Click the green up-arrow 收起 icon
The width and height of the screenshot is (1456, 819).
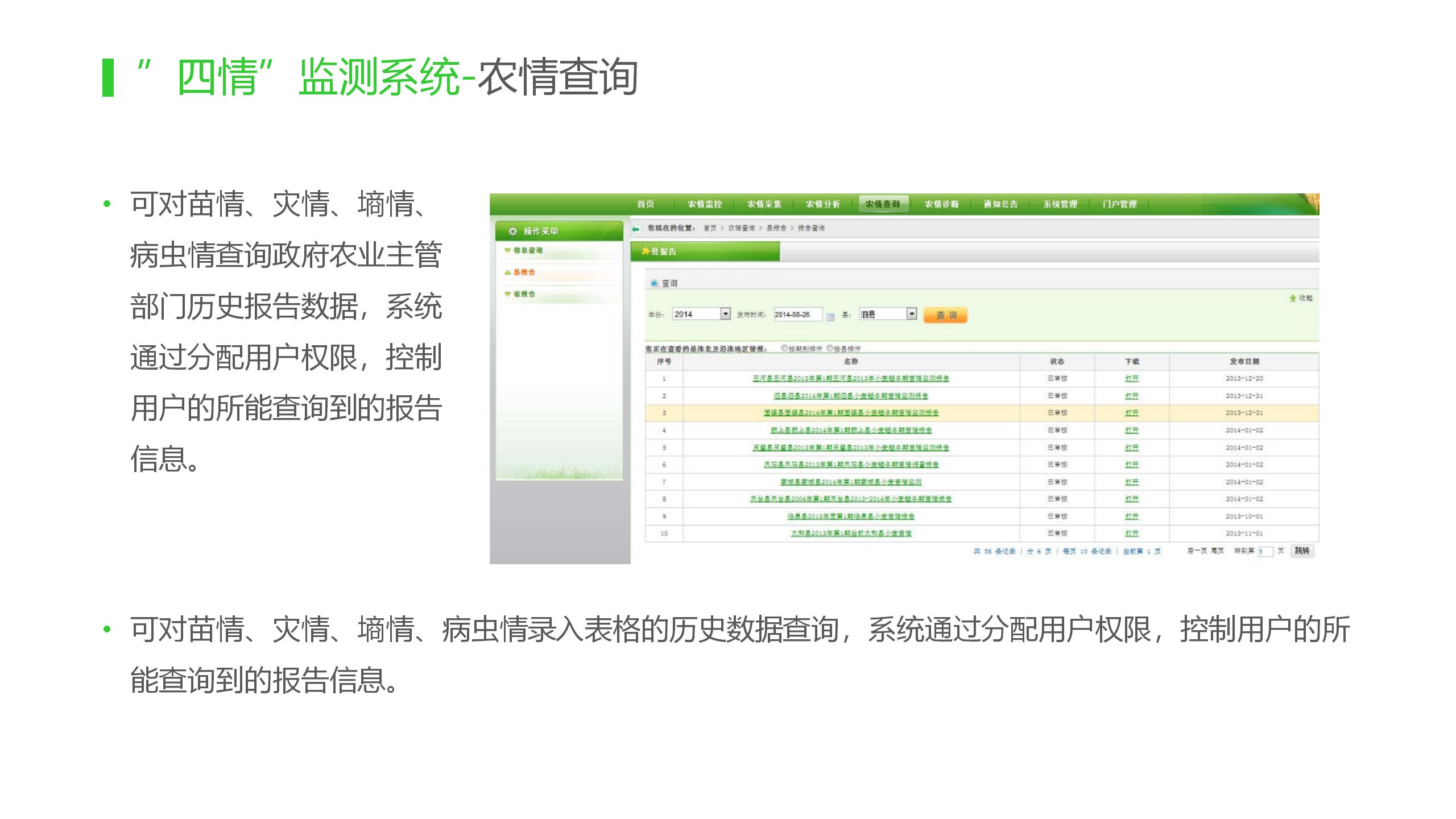pos(1292,298)
